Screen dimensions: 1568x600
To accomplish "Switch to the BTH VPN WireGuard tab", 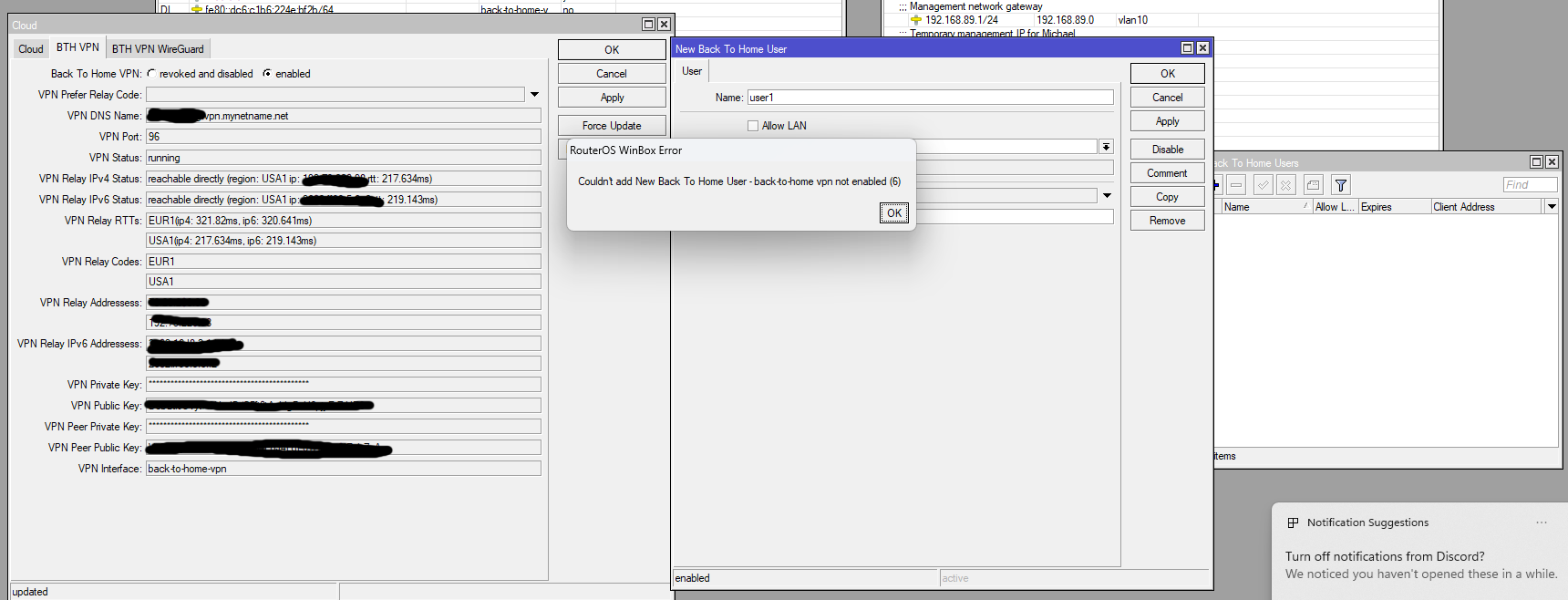I will click(x=158, y=49).
